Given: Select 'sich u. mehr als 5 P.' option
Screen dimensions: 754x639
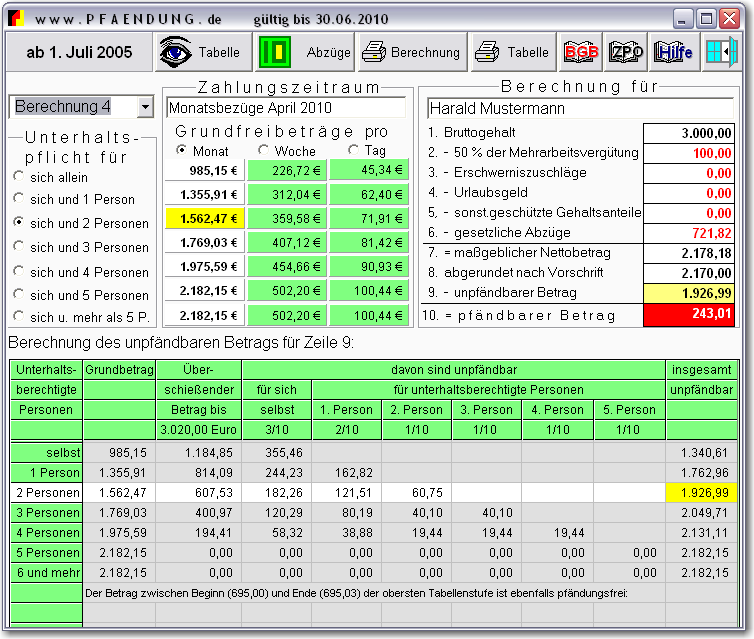Looking at the screenshot, I should pyautogui.click(x=18, y=316).
